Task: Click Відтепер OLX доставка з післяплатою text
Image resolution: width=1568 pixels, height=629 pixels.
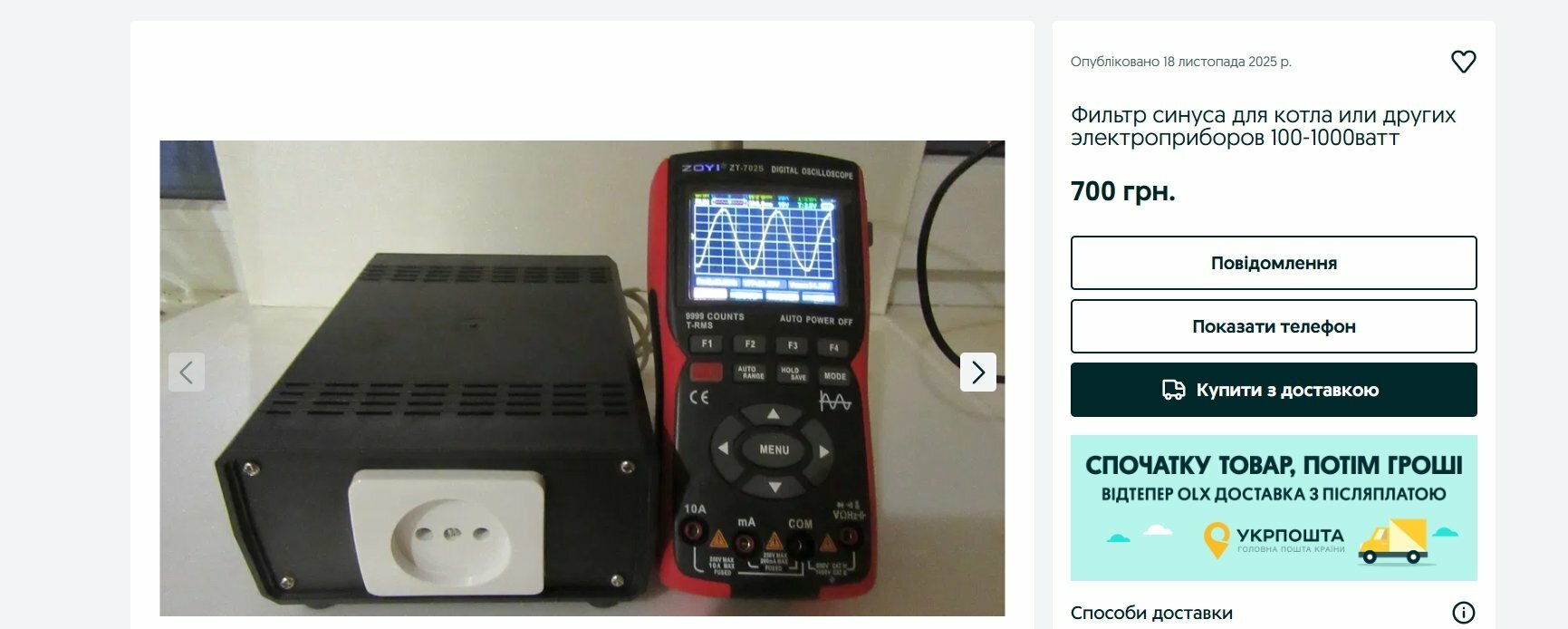Action: point(1274,495)
